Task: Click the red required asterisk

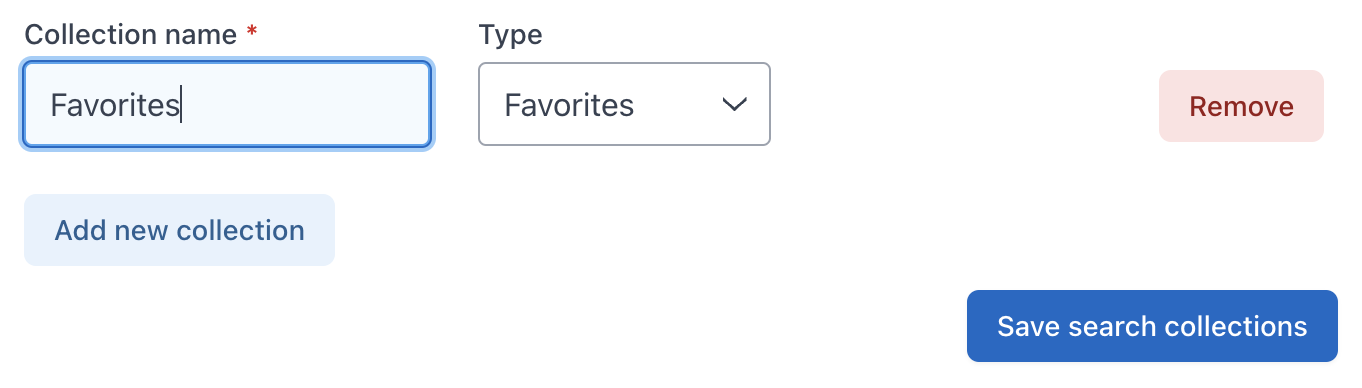Action: [252, 33]
